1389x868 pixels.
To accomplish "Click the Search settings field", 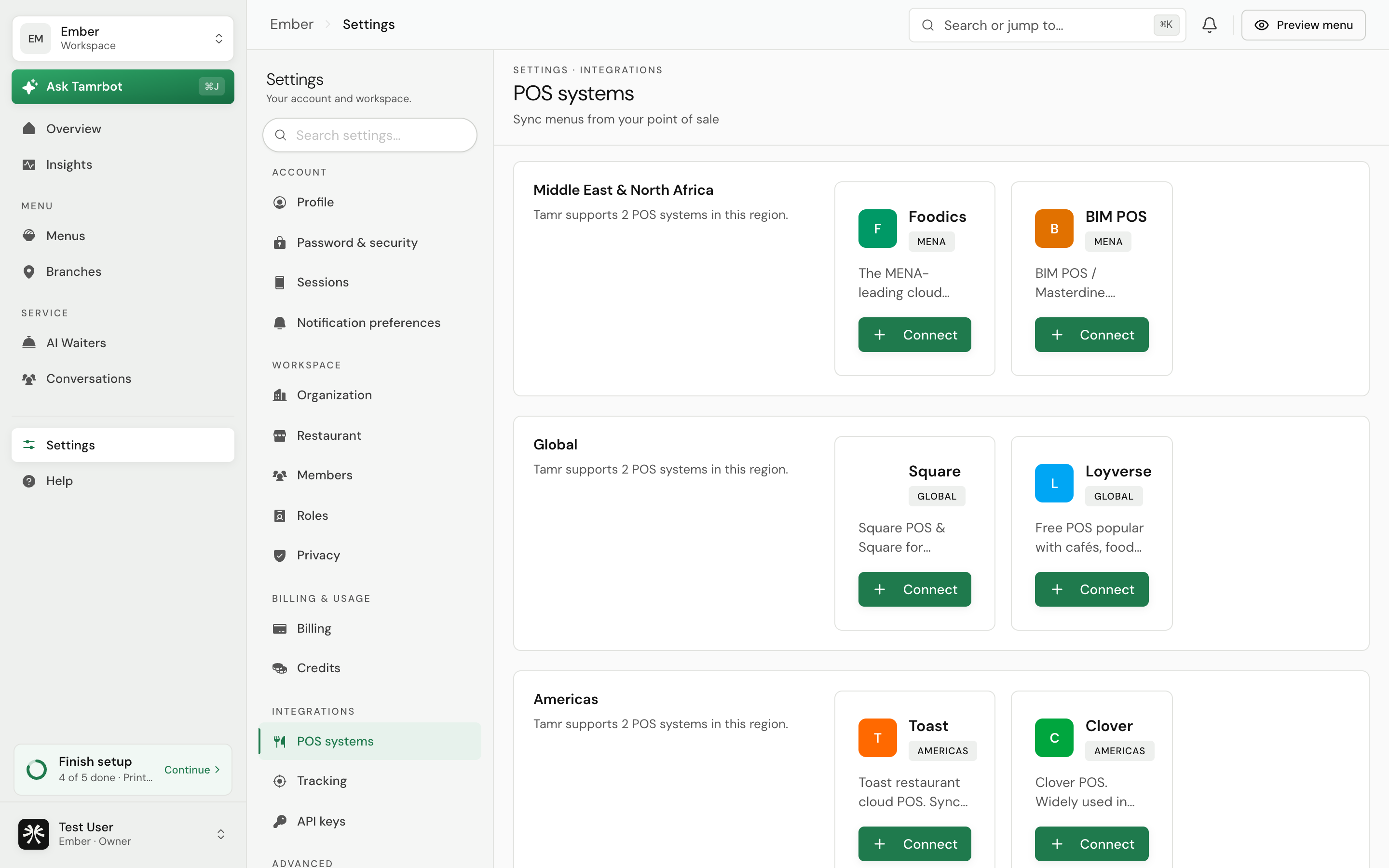I will coord(369,135).
